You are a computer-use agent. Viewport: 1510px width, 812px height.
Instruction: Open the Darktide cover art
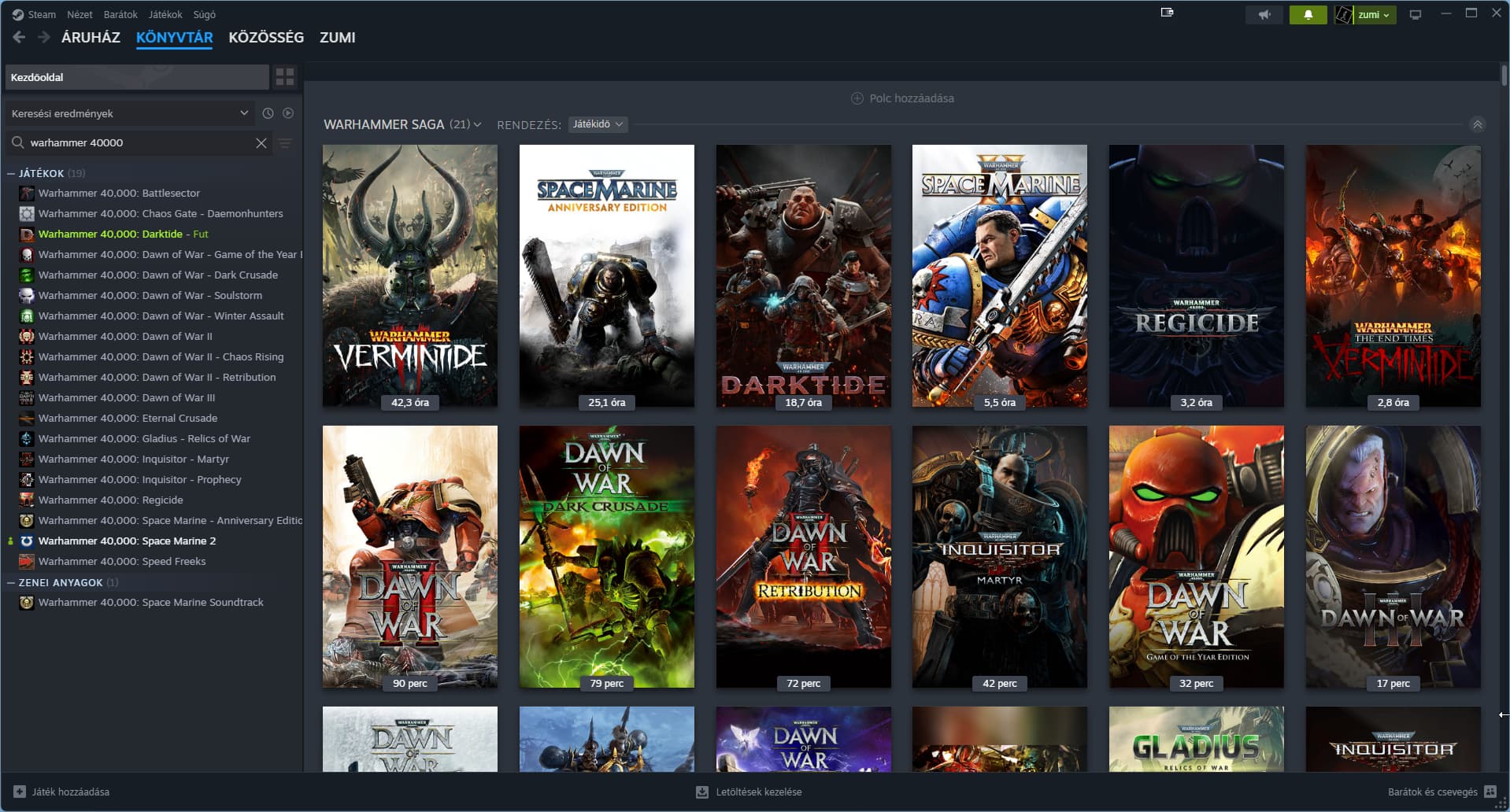pos(804,276)
